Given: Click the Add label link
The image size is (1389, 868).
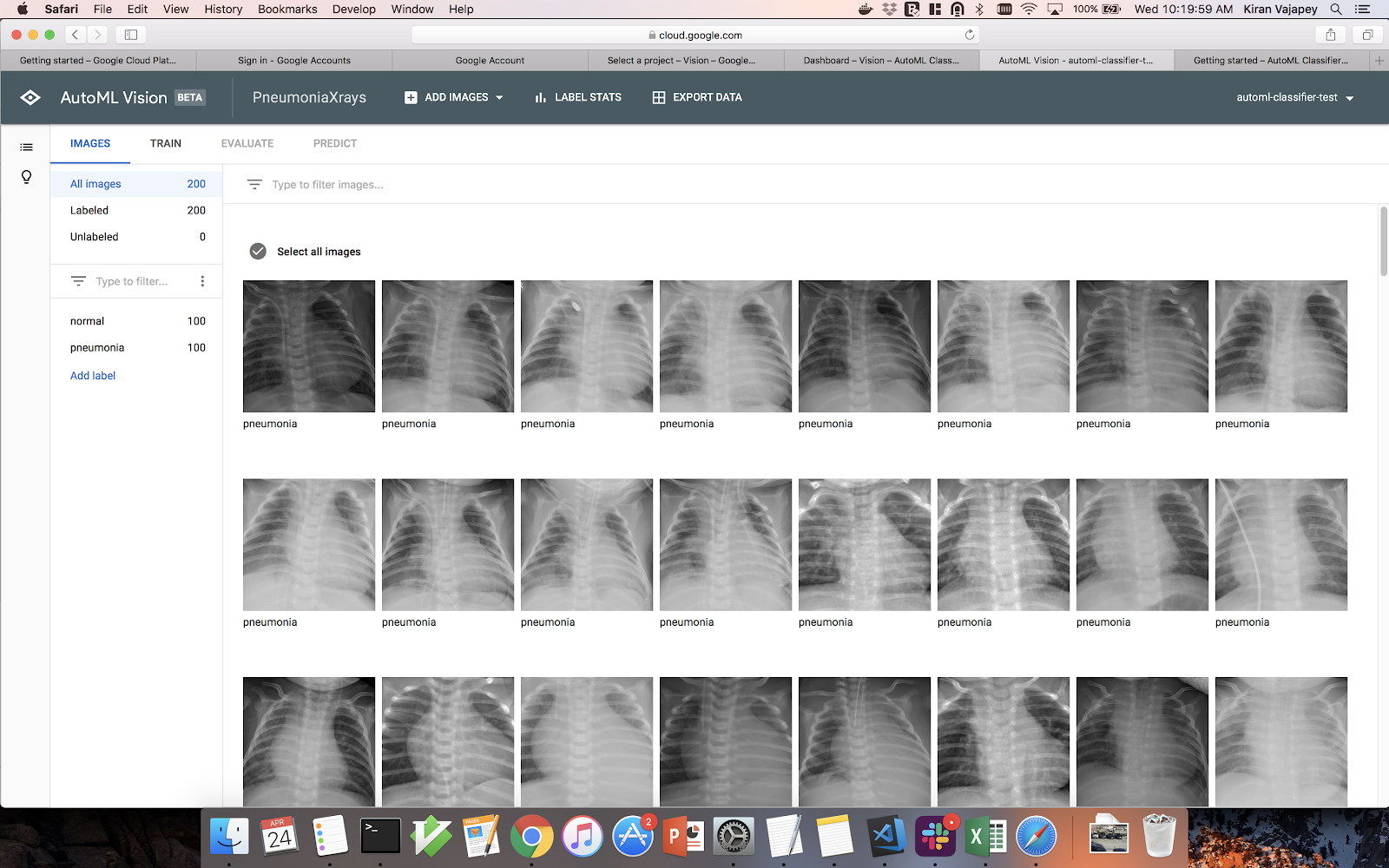Looking at the screenshot, I should tap(93, 376).
